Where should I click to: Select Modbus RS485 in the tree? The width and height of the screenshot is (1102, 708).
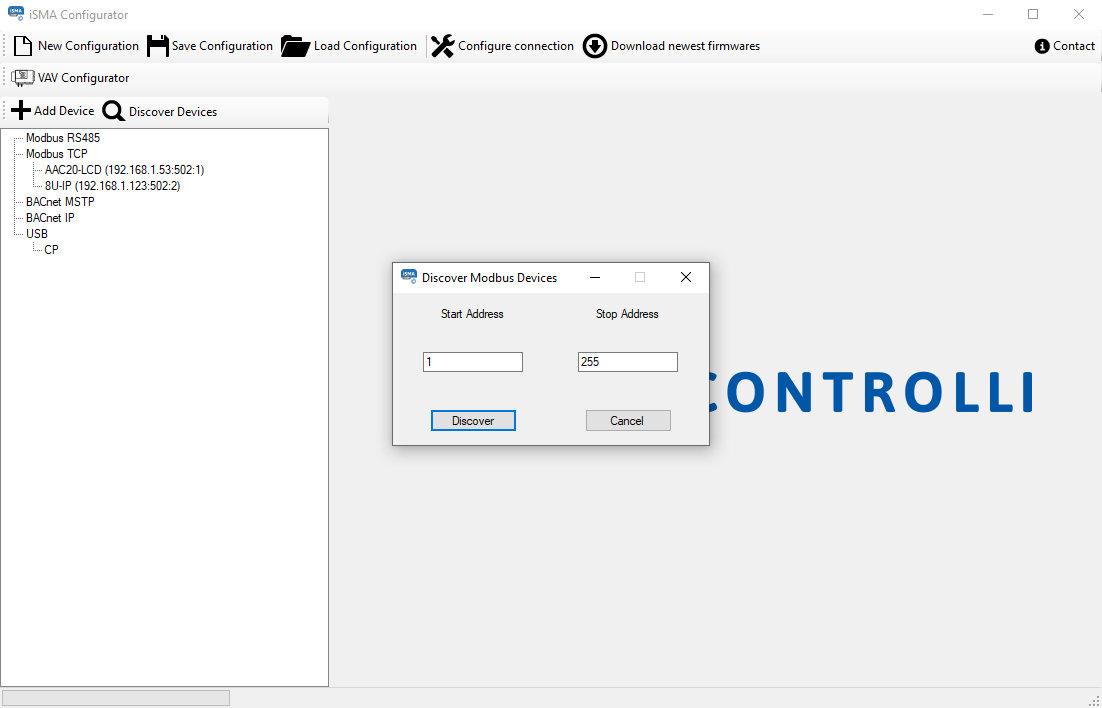point(63,138)
